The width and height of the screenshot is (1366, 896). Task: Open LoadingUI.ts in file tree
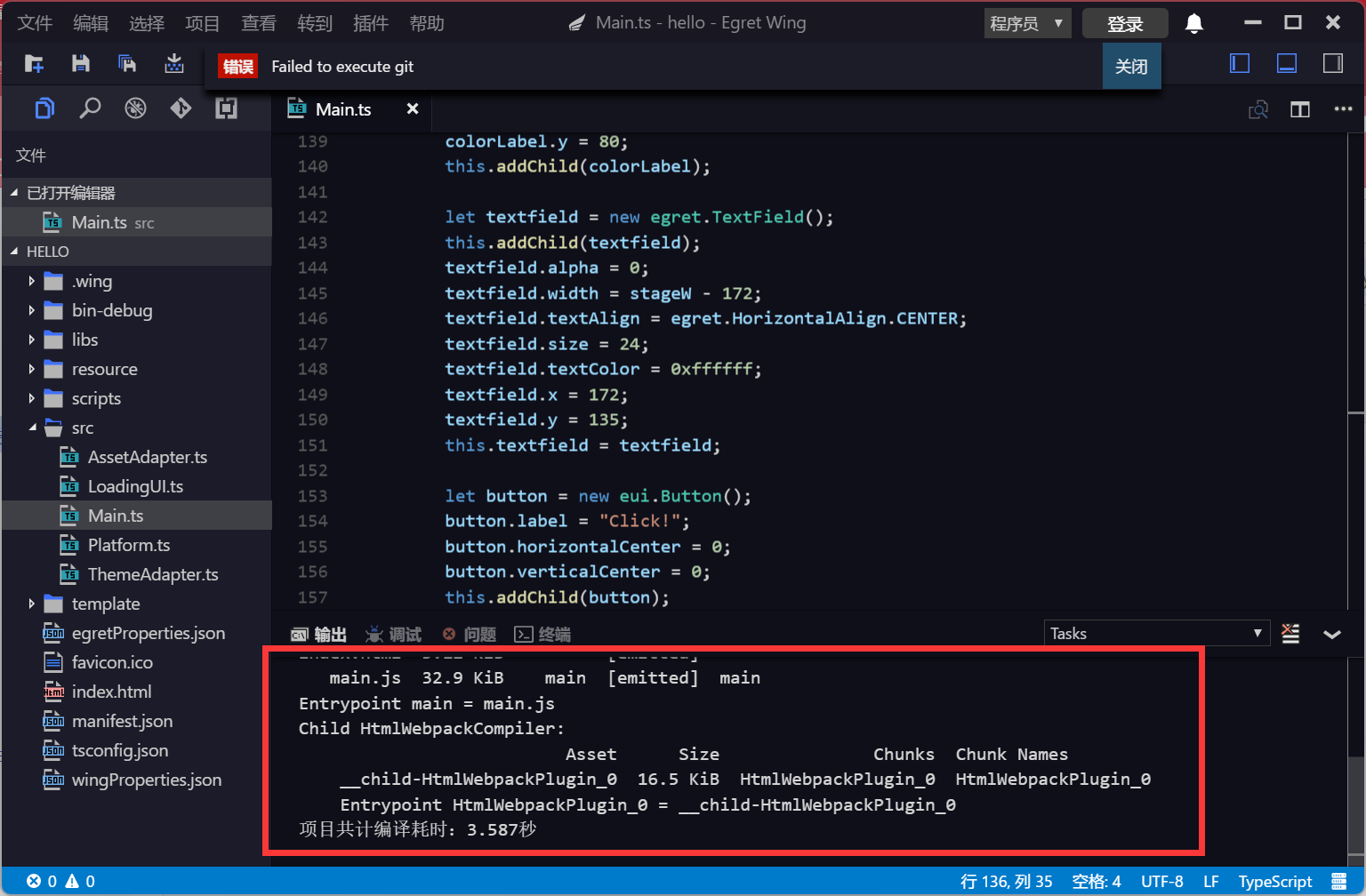(135, 486)
